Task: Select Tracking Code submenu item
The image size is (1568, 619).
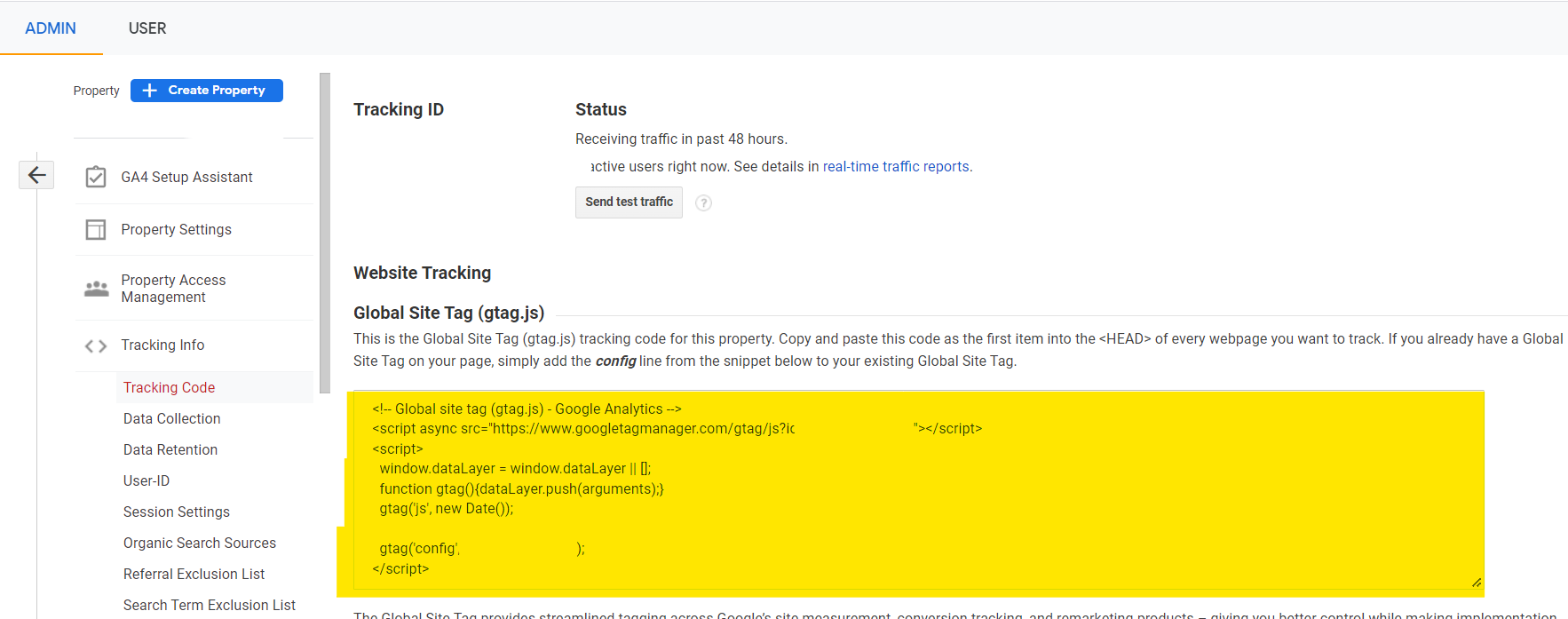Action: pyautogui.click(x=170, y=387)
